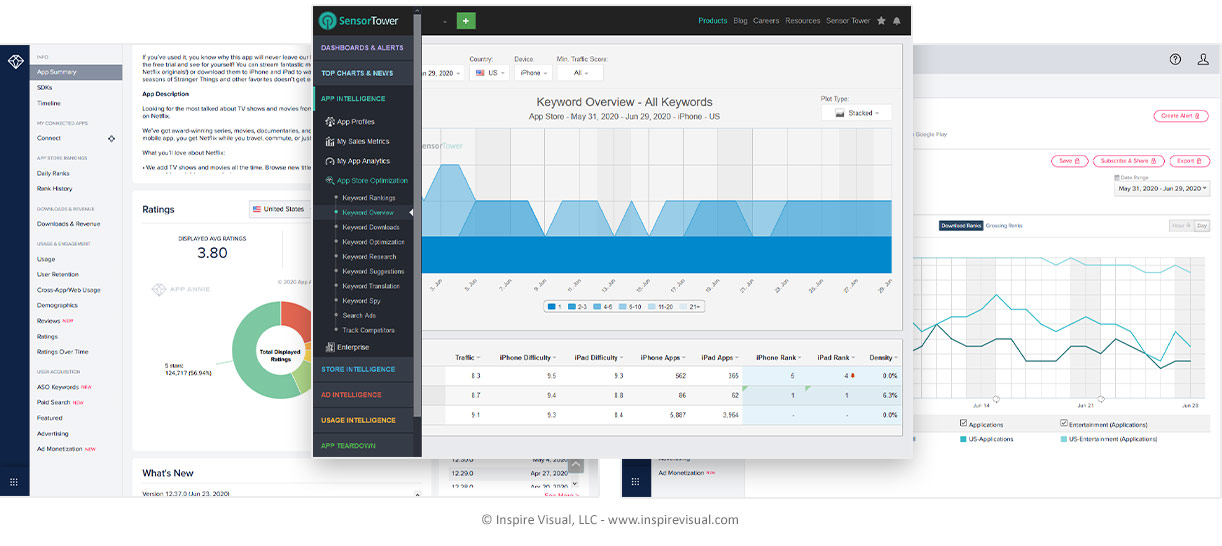Screen dimensions: 1222x546
Task: Switch to Grossing Ranks toggle
Action: (x=1004, y=226)
